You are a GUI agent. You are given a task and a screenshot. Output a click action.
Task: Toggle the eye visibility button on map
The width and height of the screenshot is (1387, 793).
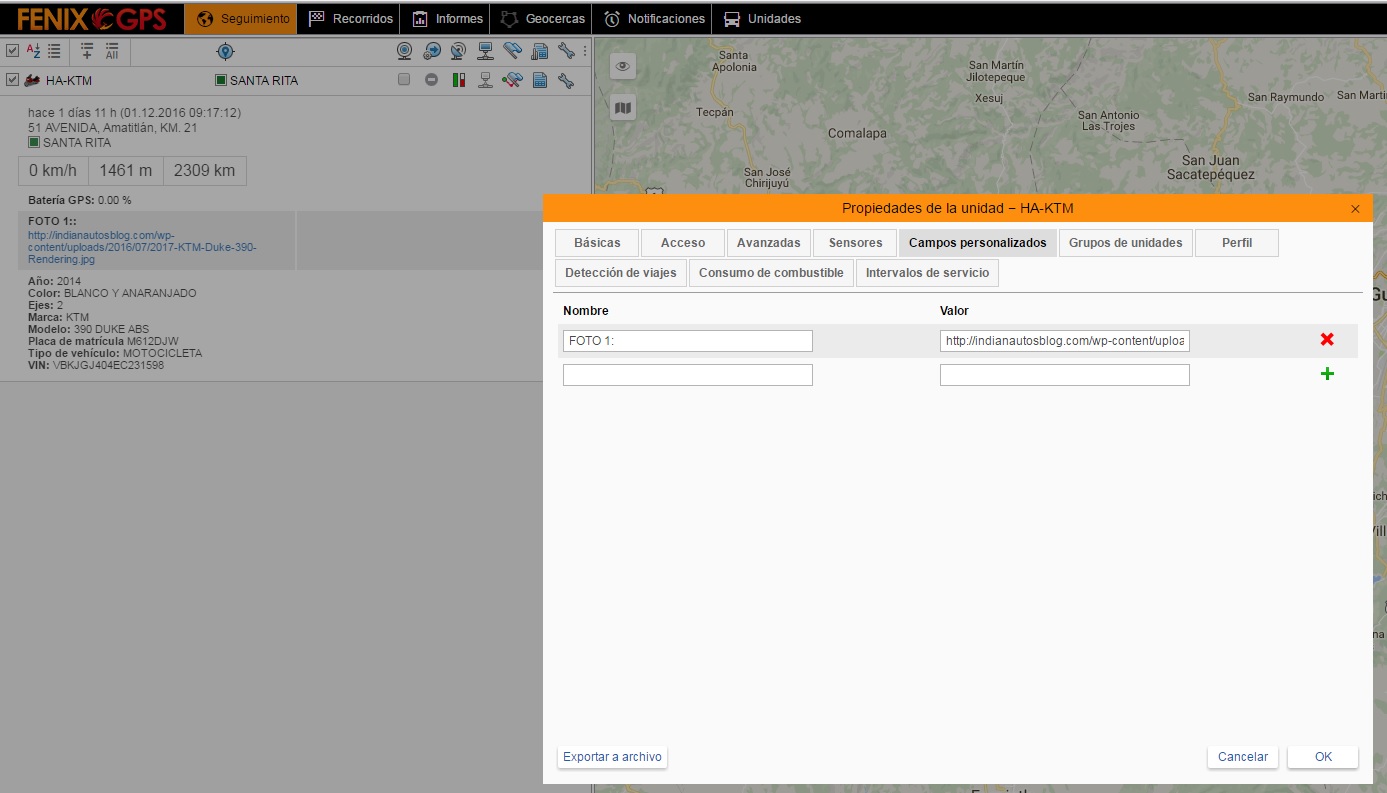[623, 66]
